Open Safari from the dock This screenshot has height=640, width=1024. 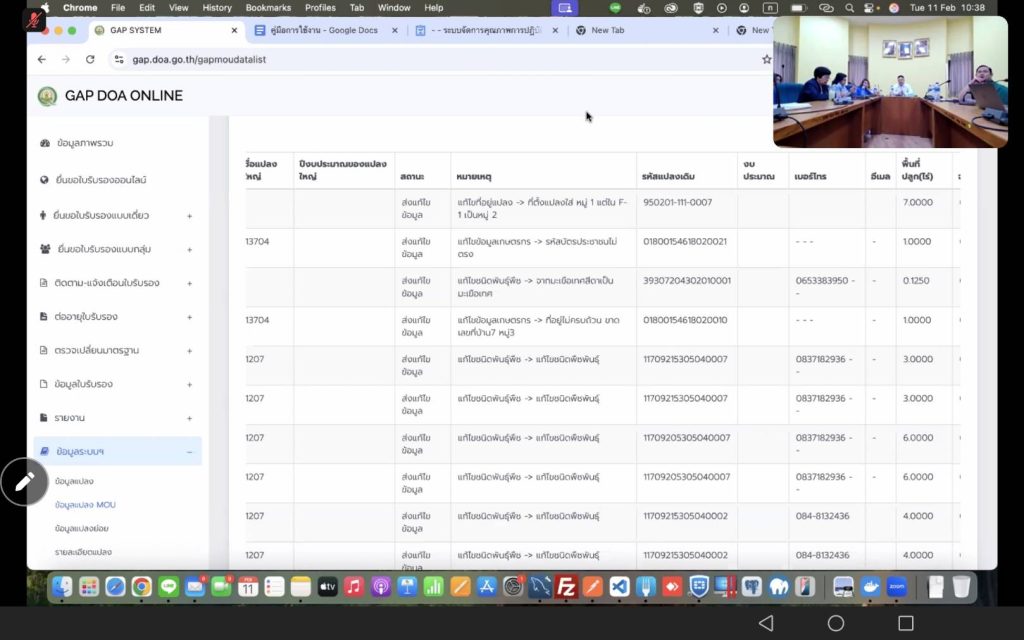point(116,586)
